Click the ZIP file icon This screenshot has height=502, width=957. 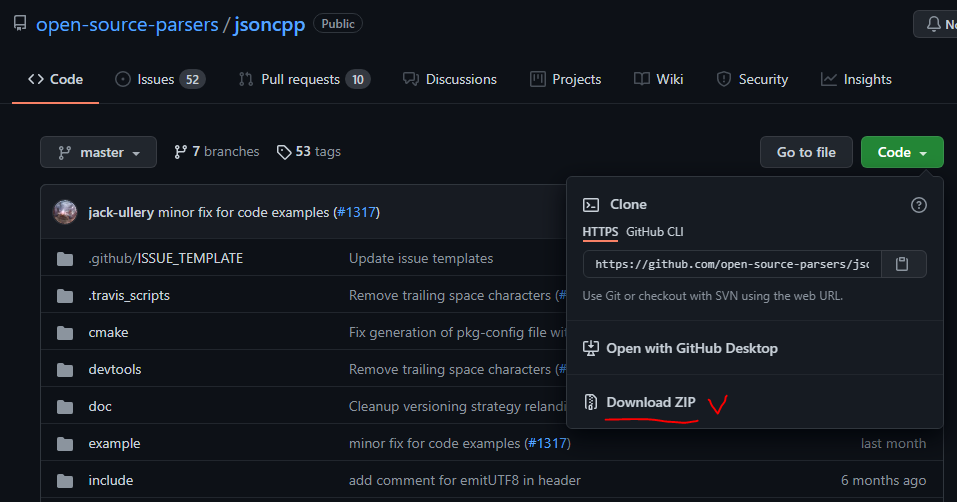pos(591,402)
